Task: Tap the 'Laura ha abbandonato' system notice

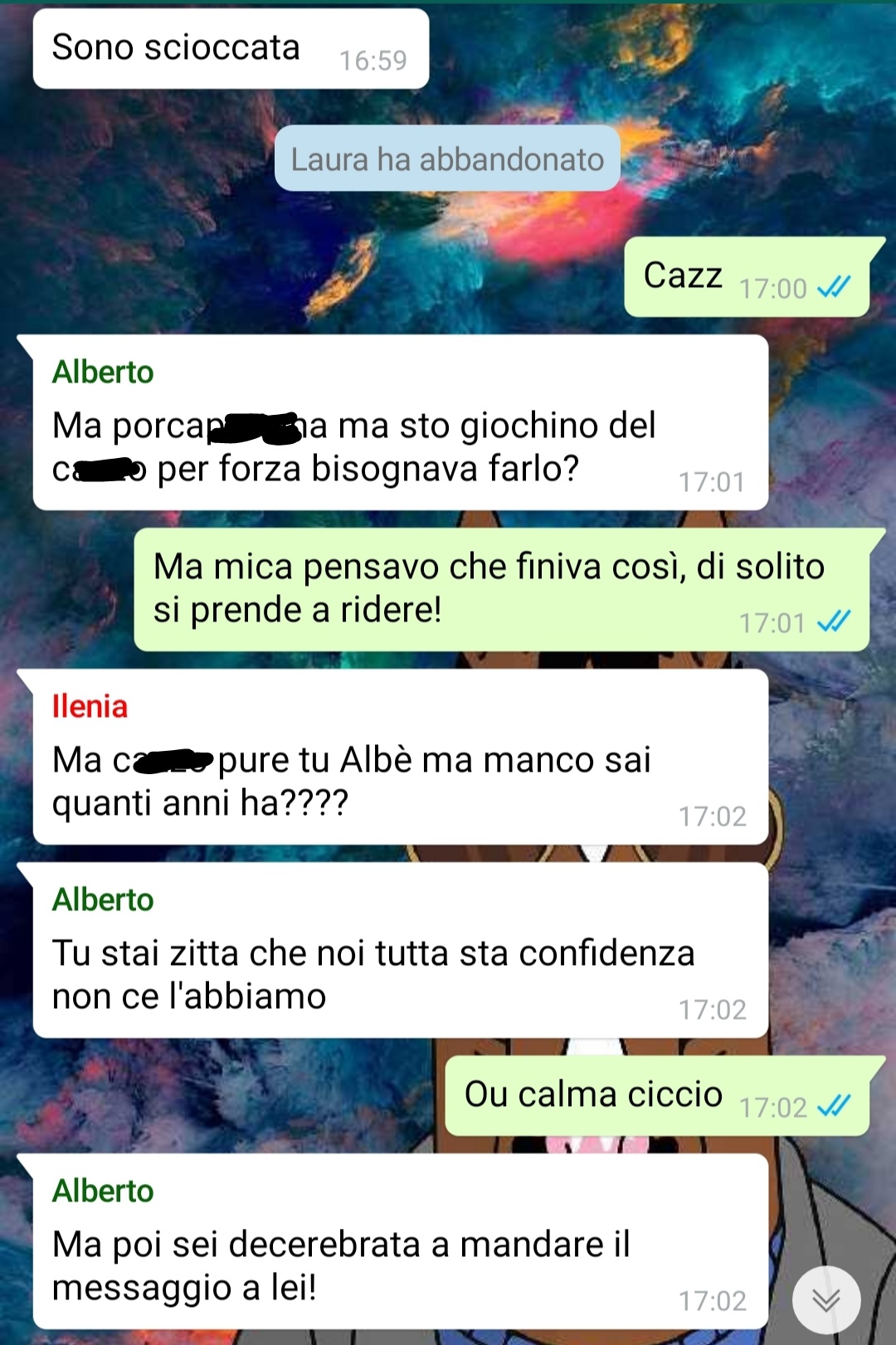Action: [447, 158]
